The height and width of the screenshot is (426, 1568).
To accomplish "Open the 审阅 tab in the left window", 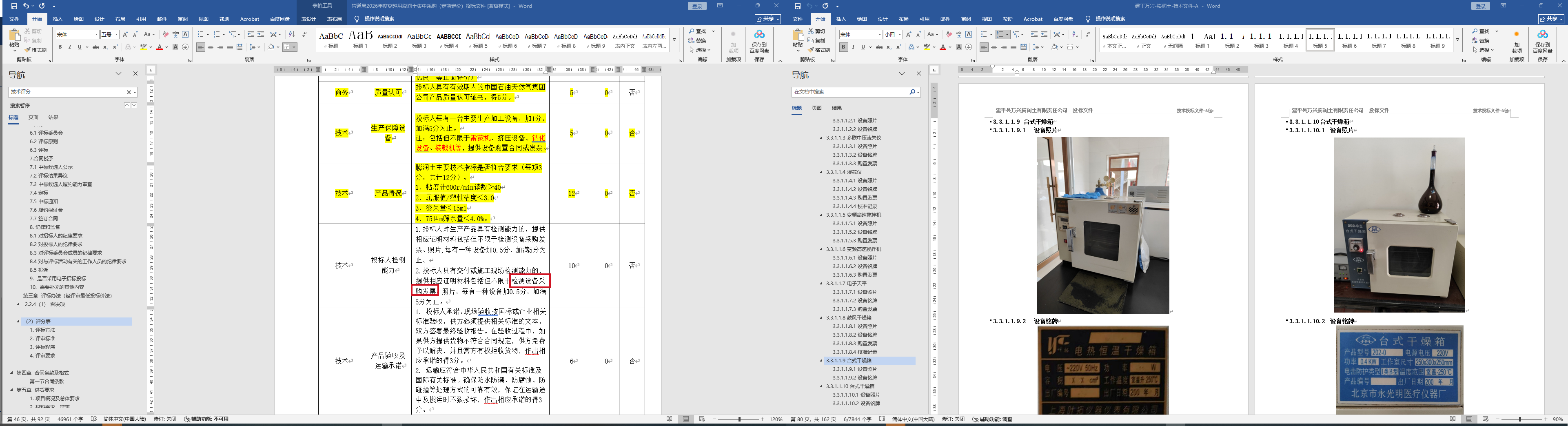I will pos(183,20).
